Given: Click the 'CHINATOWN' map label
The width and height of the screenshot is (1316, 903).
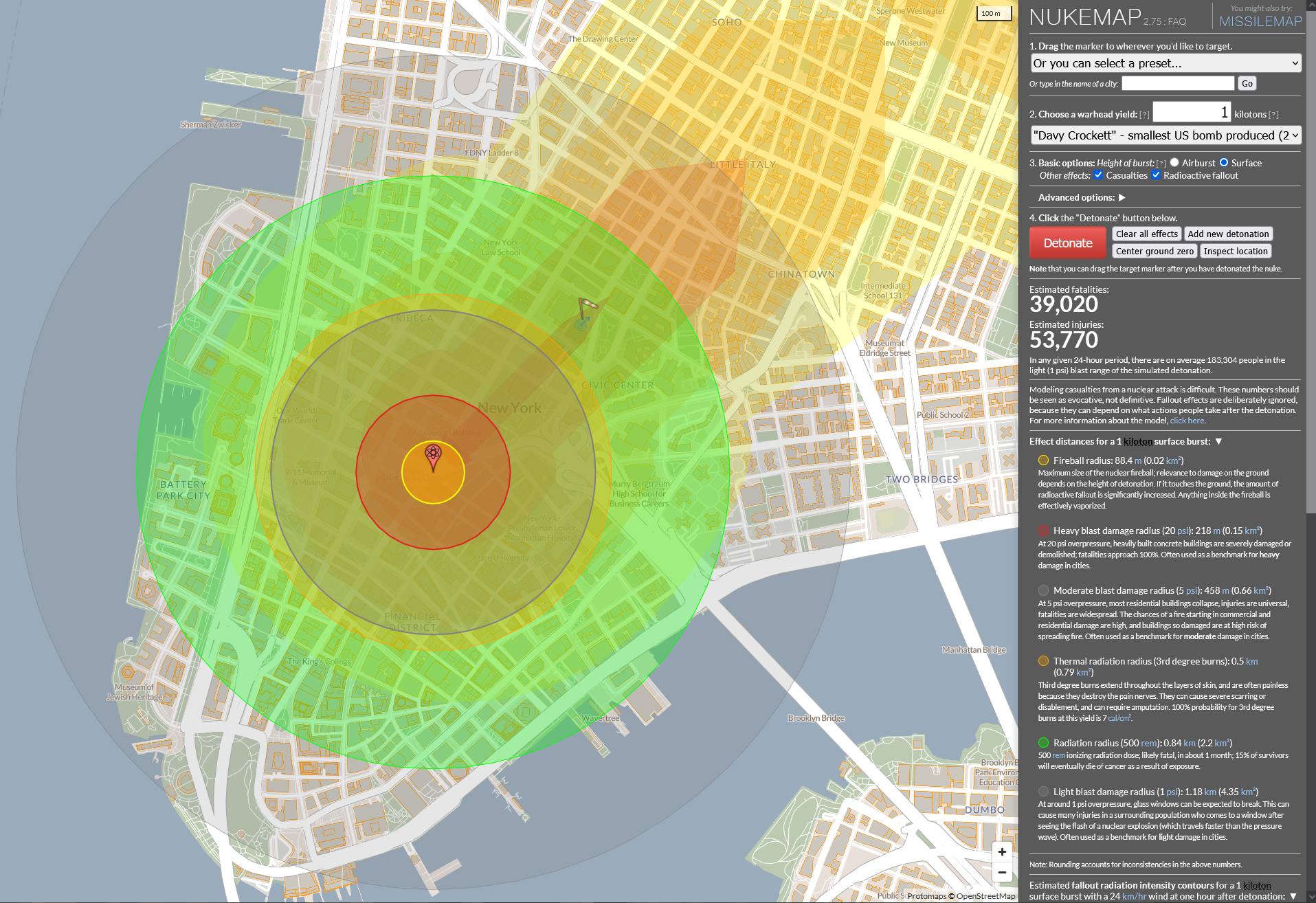Looking at the screenshot, I should click(801, 274).
